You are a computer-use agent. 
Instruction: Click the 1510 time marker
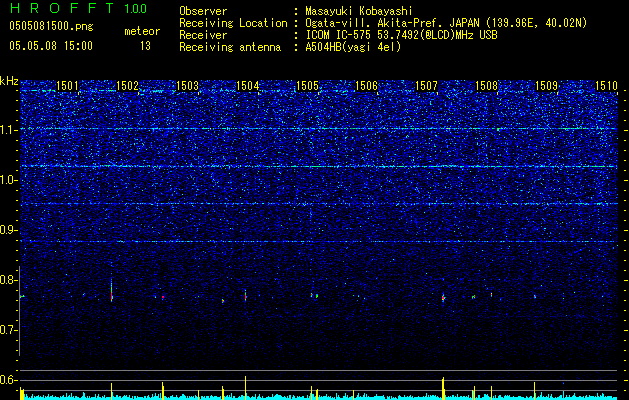[x=606, y=86]
